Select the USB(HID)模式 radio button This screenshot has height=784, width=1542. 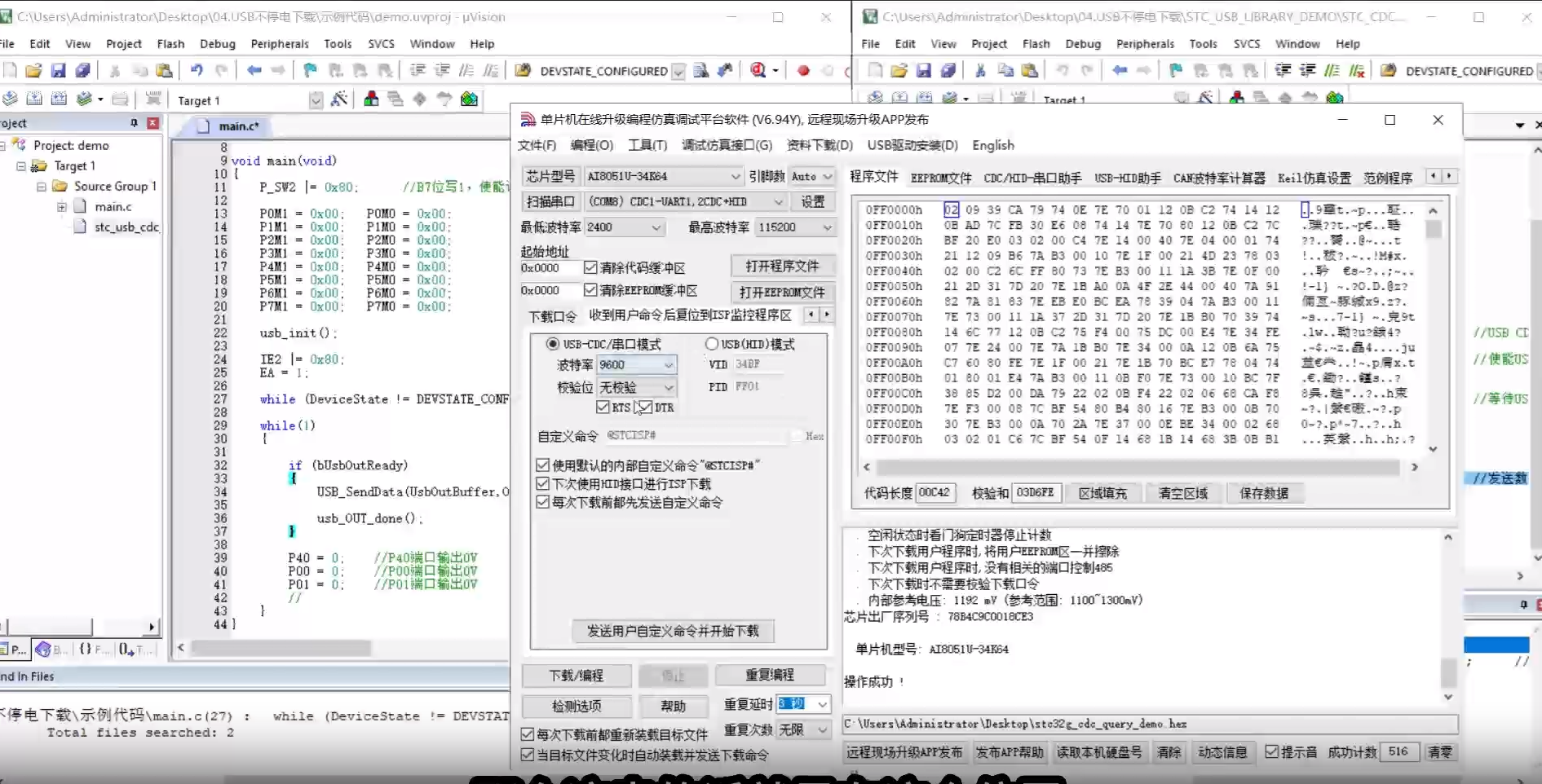click(x=712, y=344)
